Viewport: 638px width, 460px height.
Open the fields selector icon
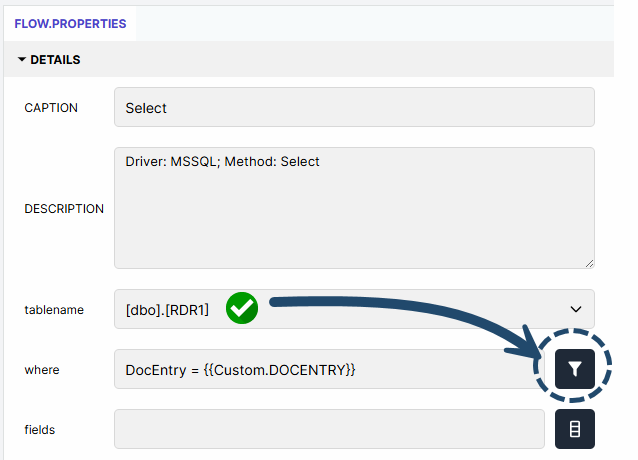[x=575, y=429]
